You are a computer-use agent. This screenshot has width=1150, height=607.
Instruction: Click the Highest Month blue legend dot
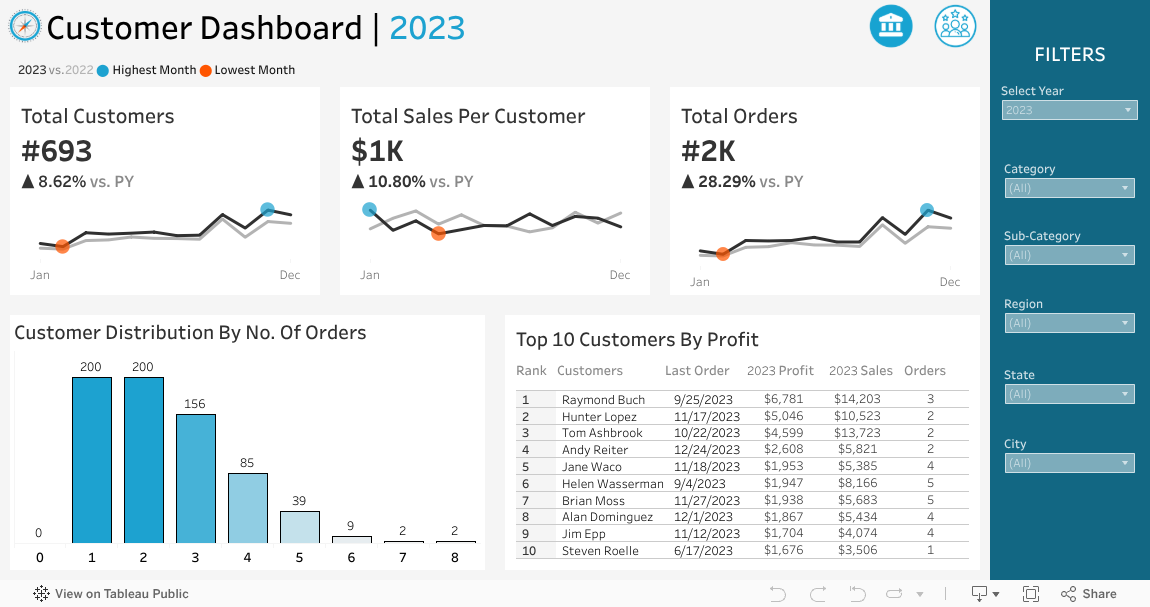tap(103, 71)
